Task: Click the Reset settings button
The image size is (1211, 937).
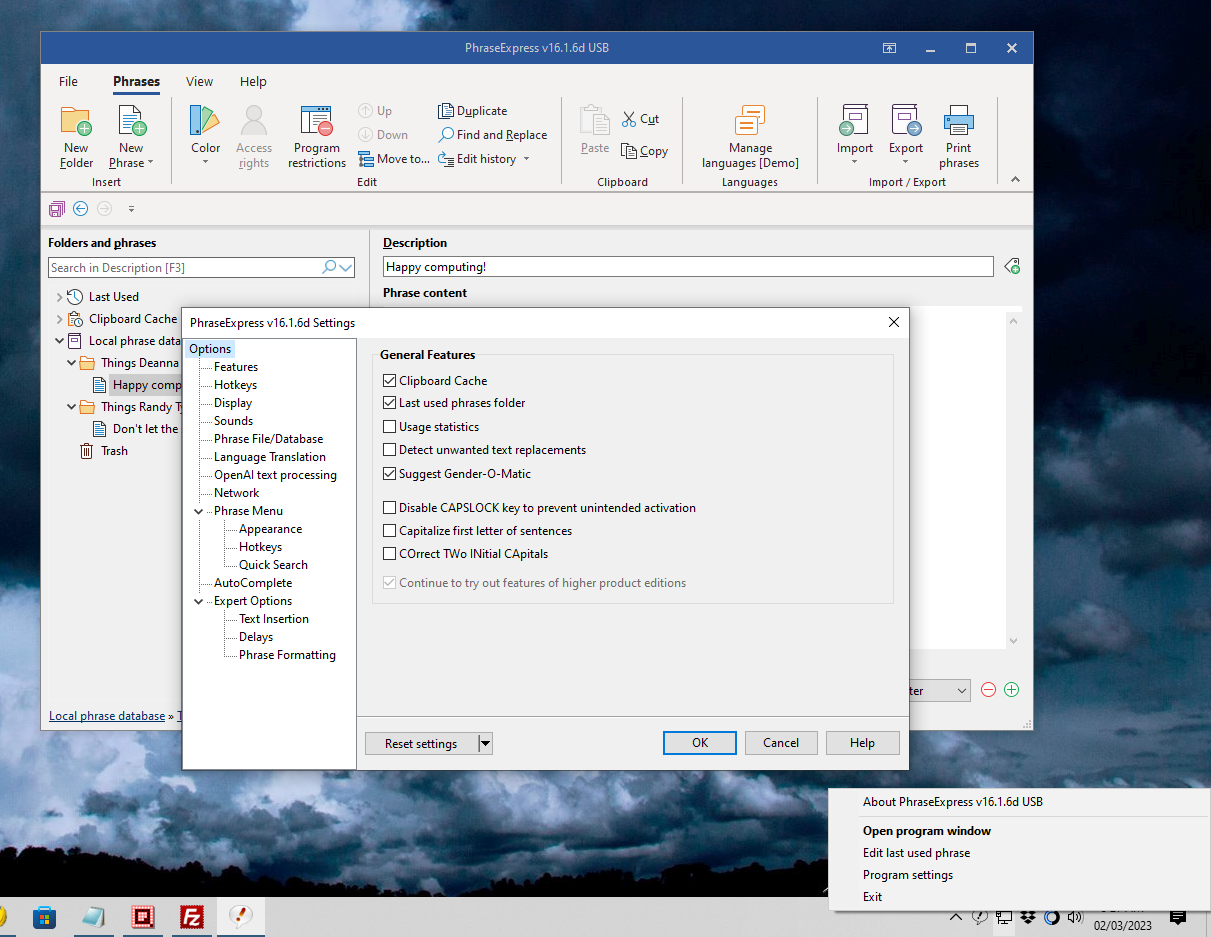Action: tap(421, 743)
